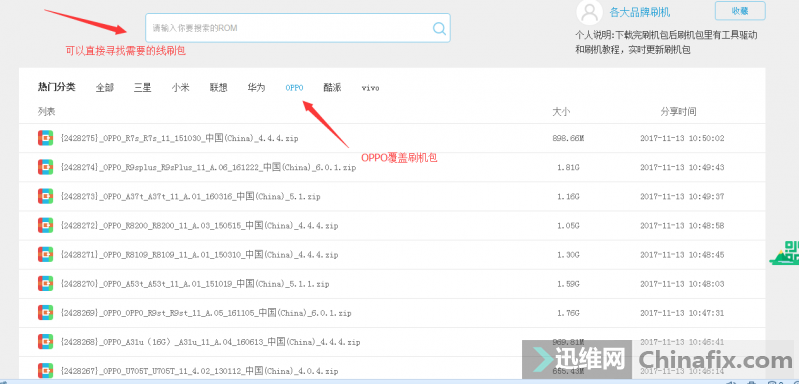This screenshot has height=384, width=799.
Task: Click the file icon for R8109 zip
Action: [x=45, y=254]
